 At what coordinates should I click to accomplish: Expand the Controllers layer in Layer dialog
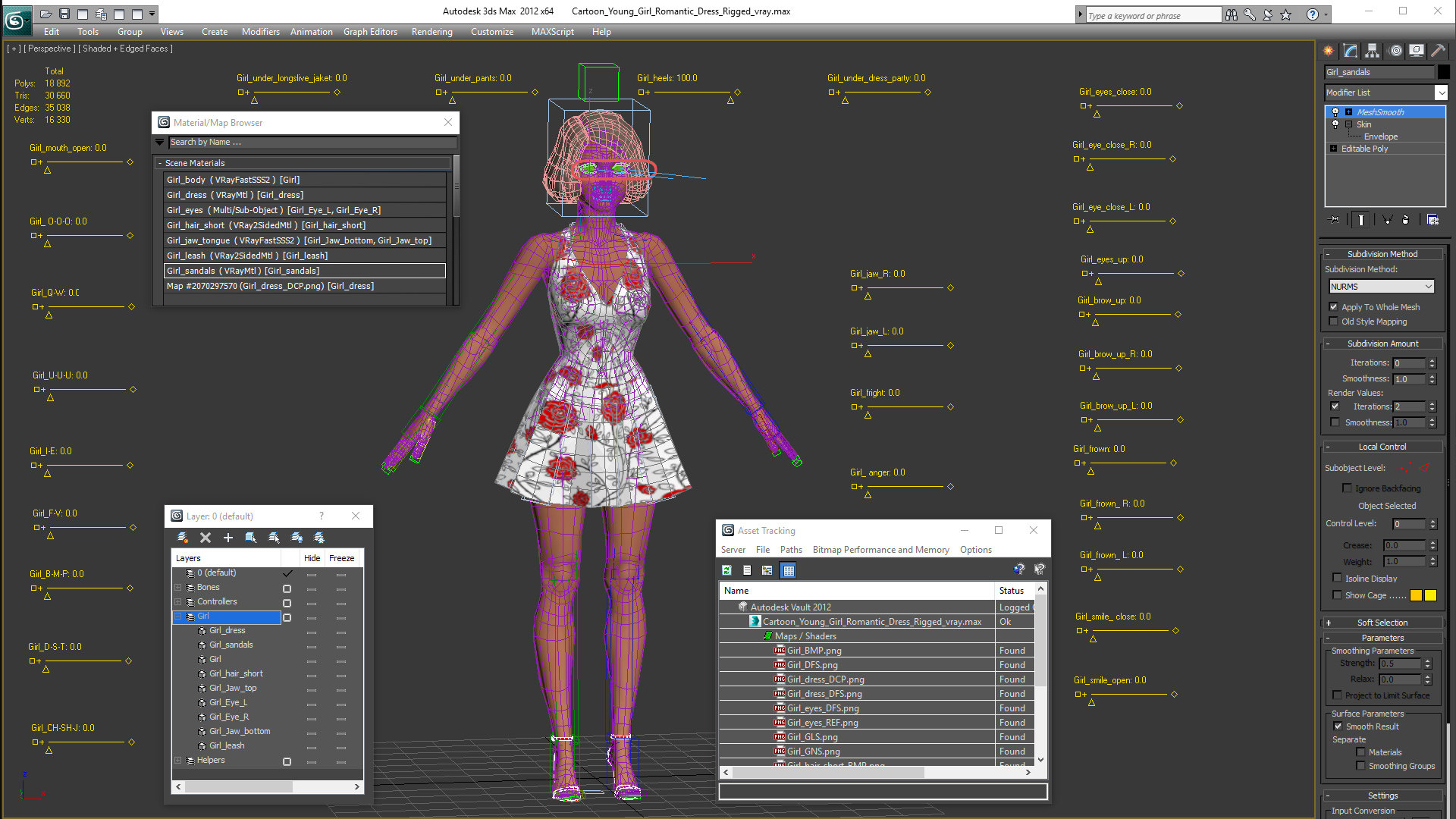click(x=178, y=602)
